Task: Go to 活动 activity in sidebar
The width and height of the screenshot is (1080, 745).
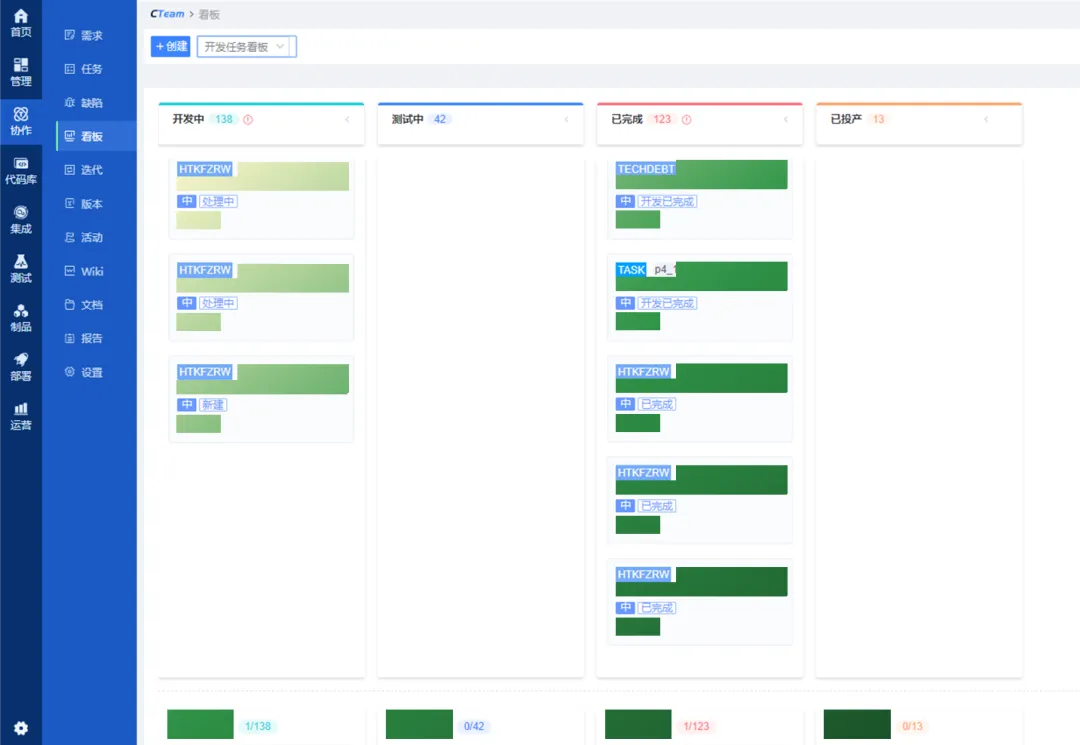Action: (90, 238)
